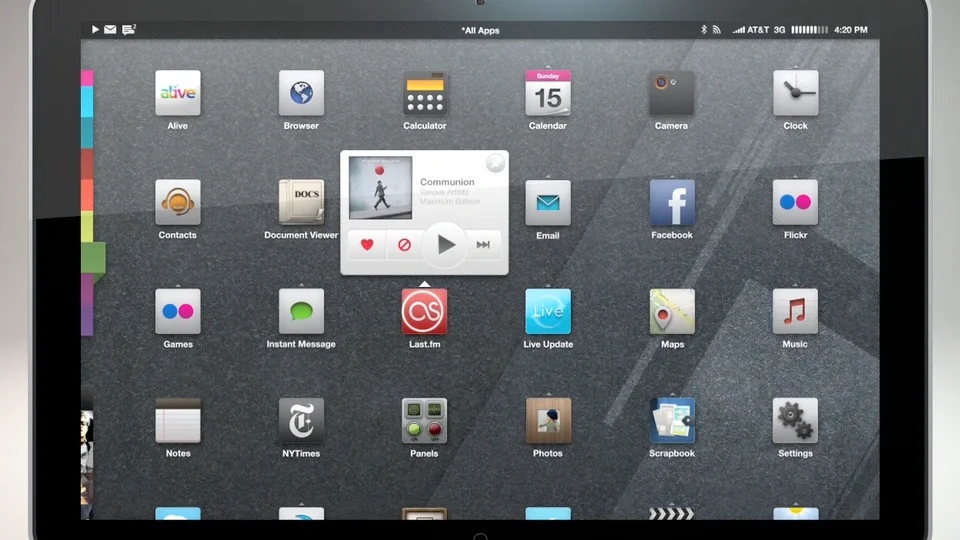Open the Clock app
This screenshot has width=960, height=540.
point(795,93)
